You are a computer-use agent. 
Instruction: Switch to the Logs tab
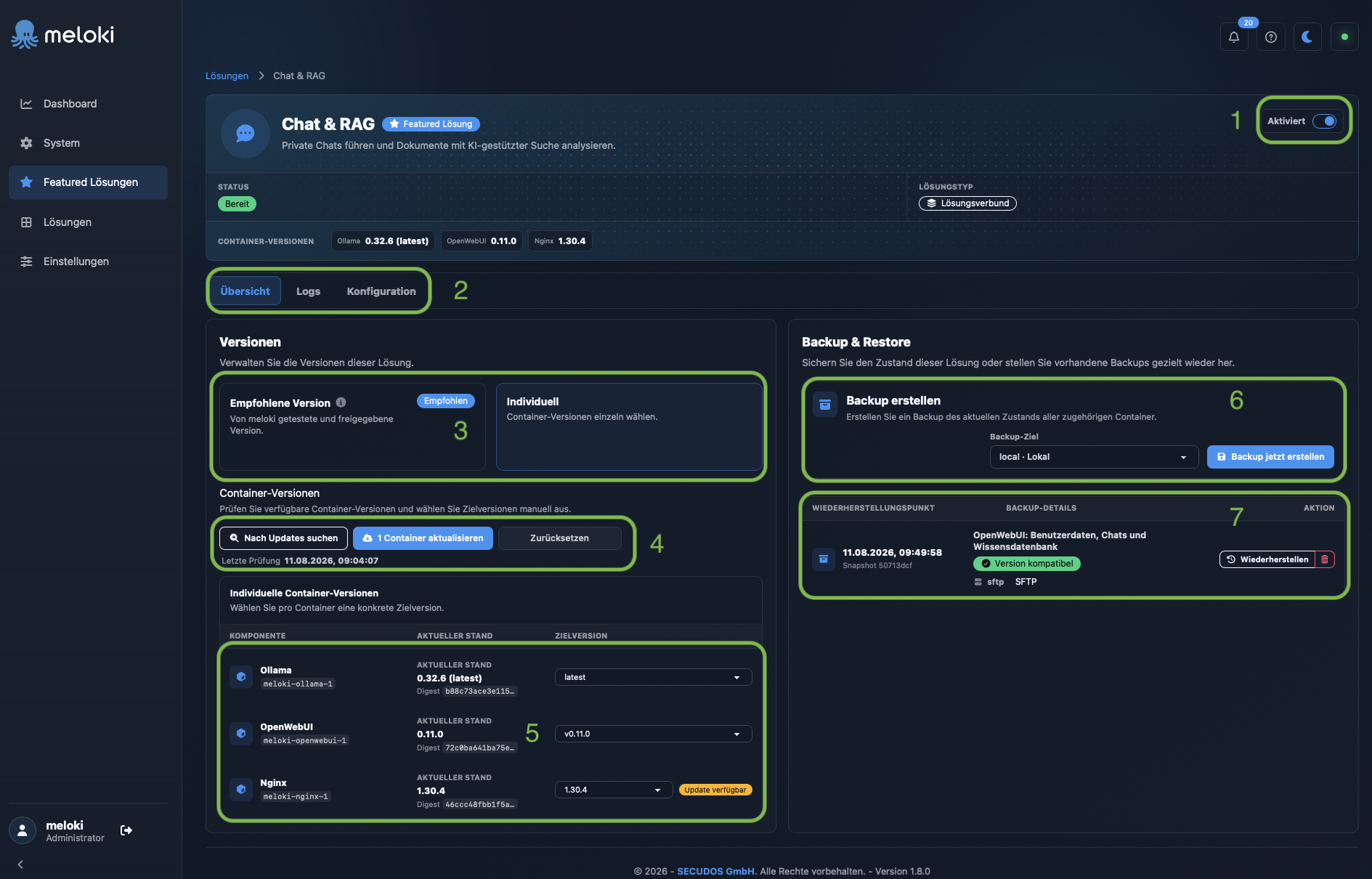point(308,291)
